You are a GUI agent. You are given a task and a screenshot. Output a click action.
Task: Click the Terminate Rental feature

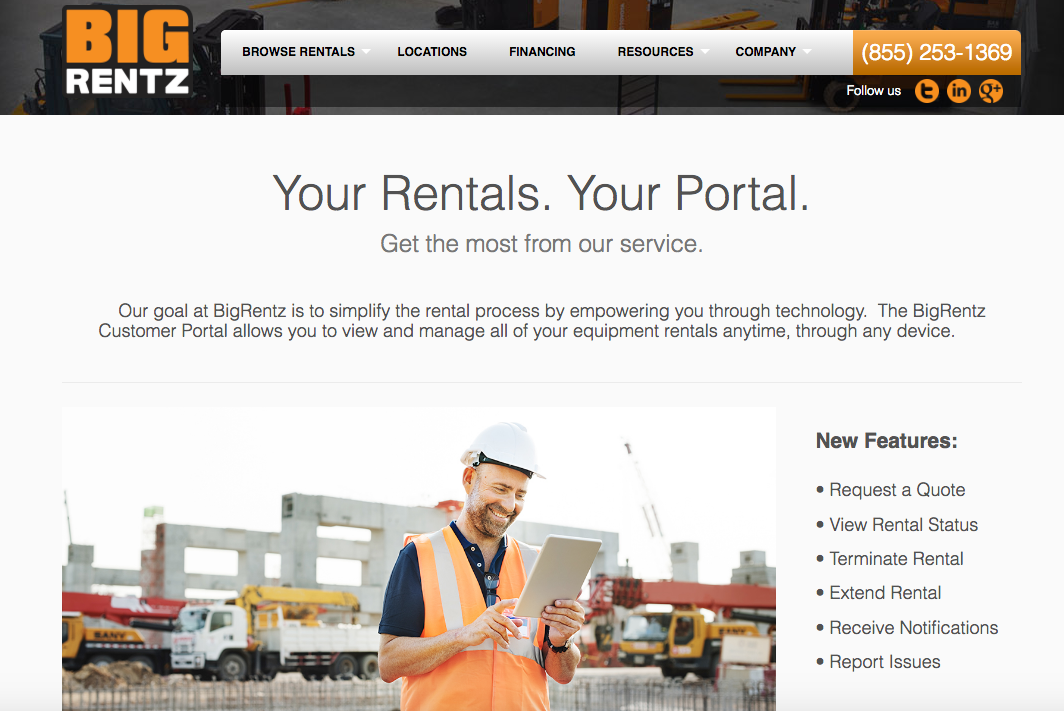(896, 558)
